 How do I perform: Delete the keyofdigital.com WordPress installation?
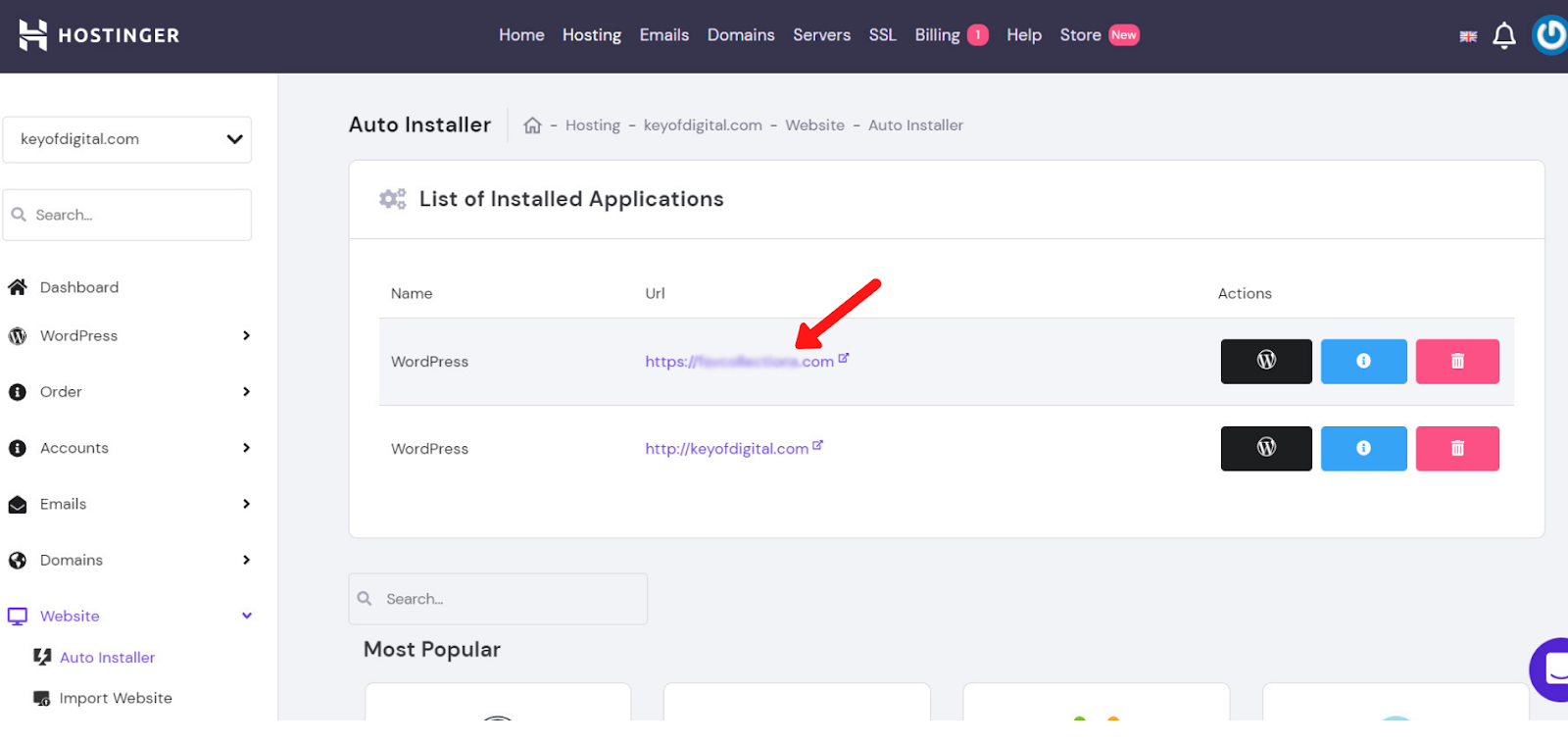[1457, 448]
